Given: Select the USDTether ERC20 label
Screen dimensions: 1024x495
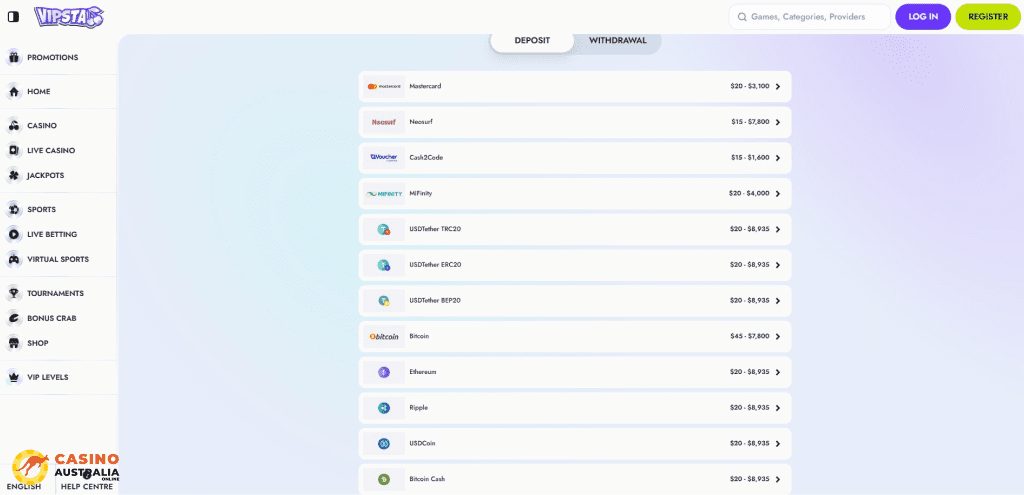Looking at the screenshot, I should pos(436,264).
